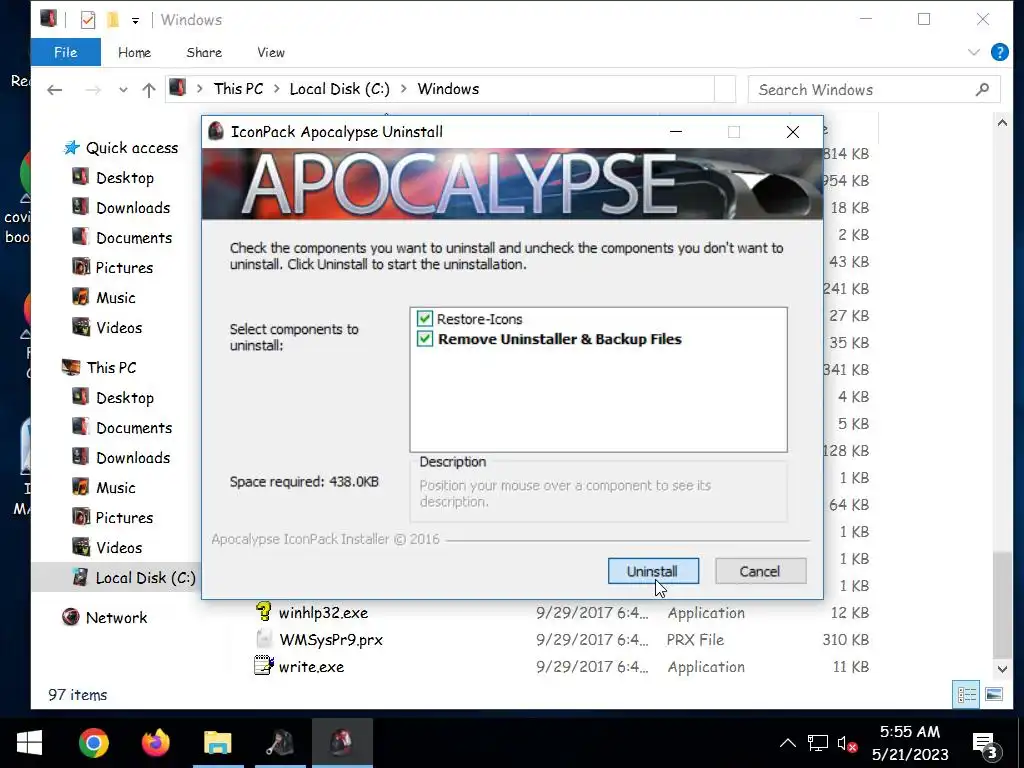Cancel the Apocalypse uninstall dialog
The height and width of the screenshot is (768, 1024).
point(760,571)
